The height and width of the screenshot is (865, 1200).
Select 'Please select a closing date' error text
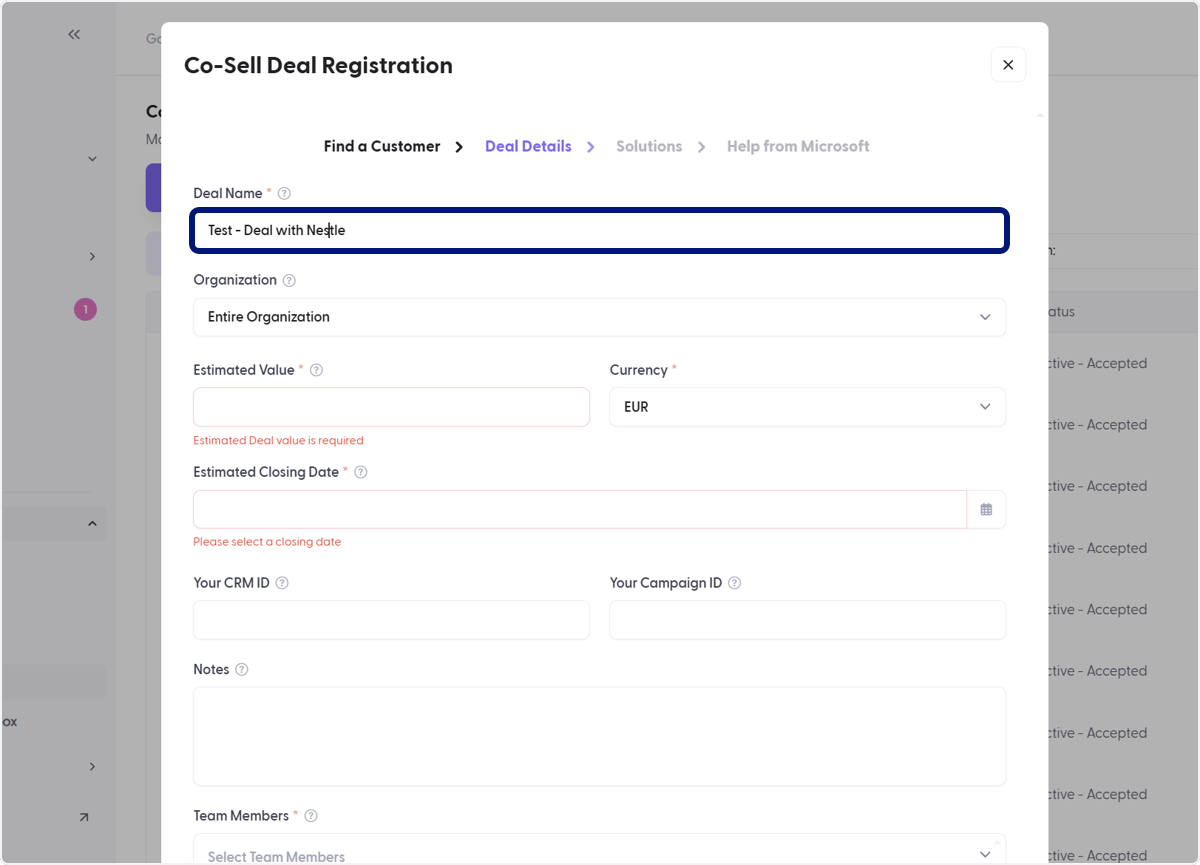click(x=267, y=542)
